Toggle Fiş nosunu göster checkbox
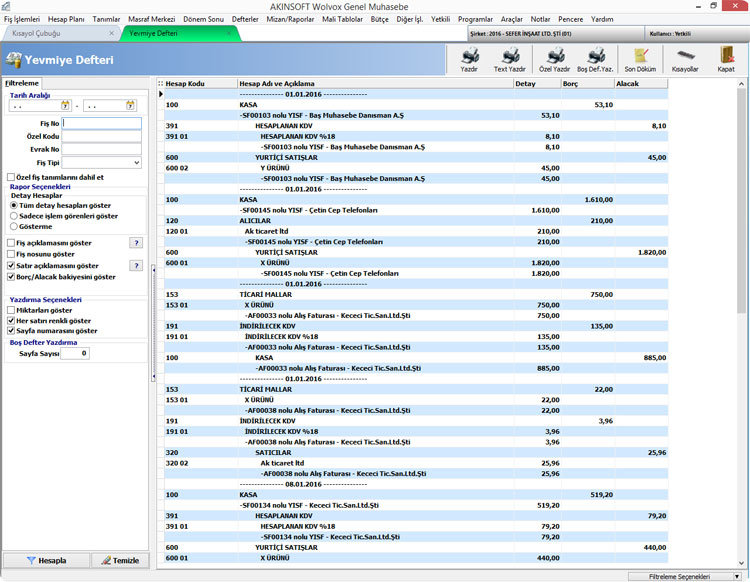 (11, 254)
